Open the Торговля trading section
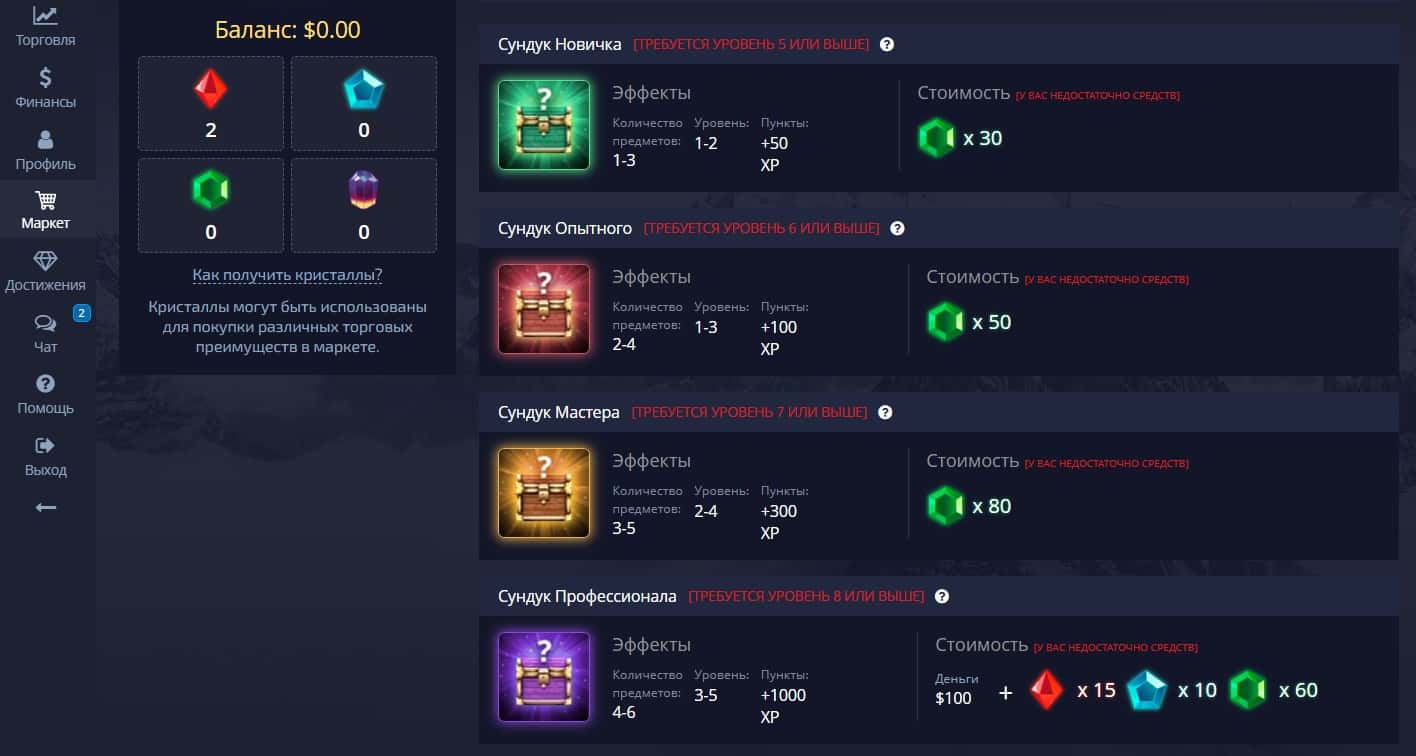Viewport: 1416px width, 756px height. pyautogui.click(x=46, y=26)
